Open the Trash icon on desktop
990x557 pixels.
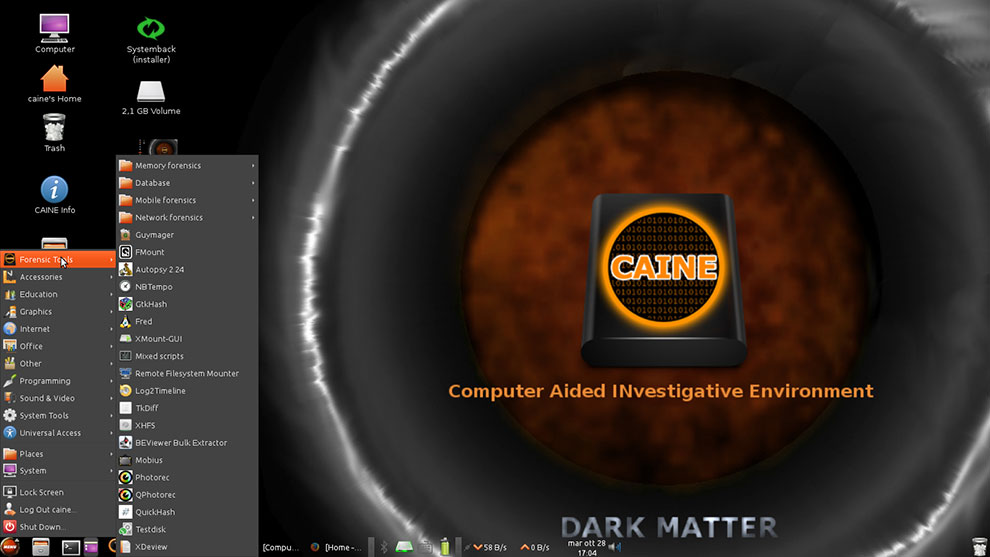[54, 133]
